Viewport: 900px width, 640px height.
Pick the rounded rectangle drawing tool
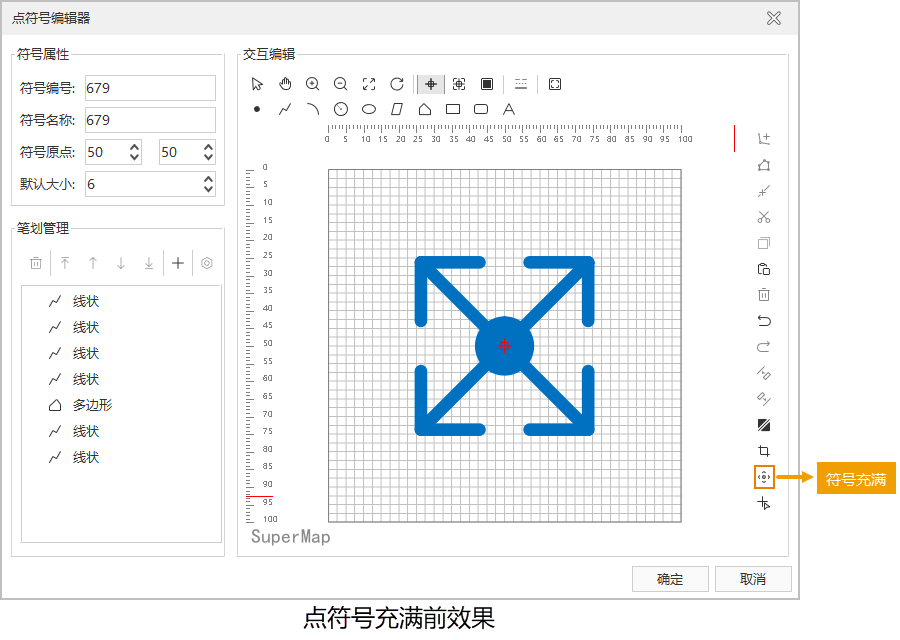(481, 109)
